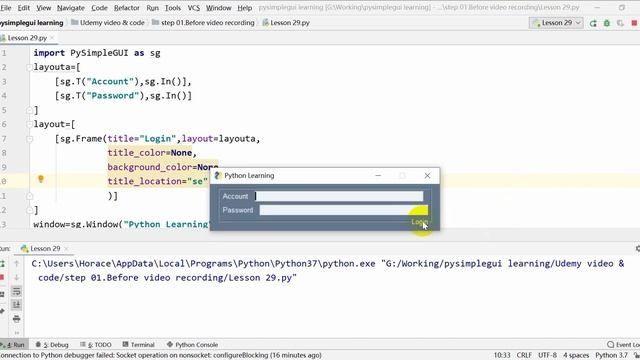640x360 pixels.
Task: Close the Lesson 29 run tab
Action: pos(66,249)
